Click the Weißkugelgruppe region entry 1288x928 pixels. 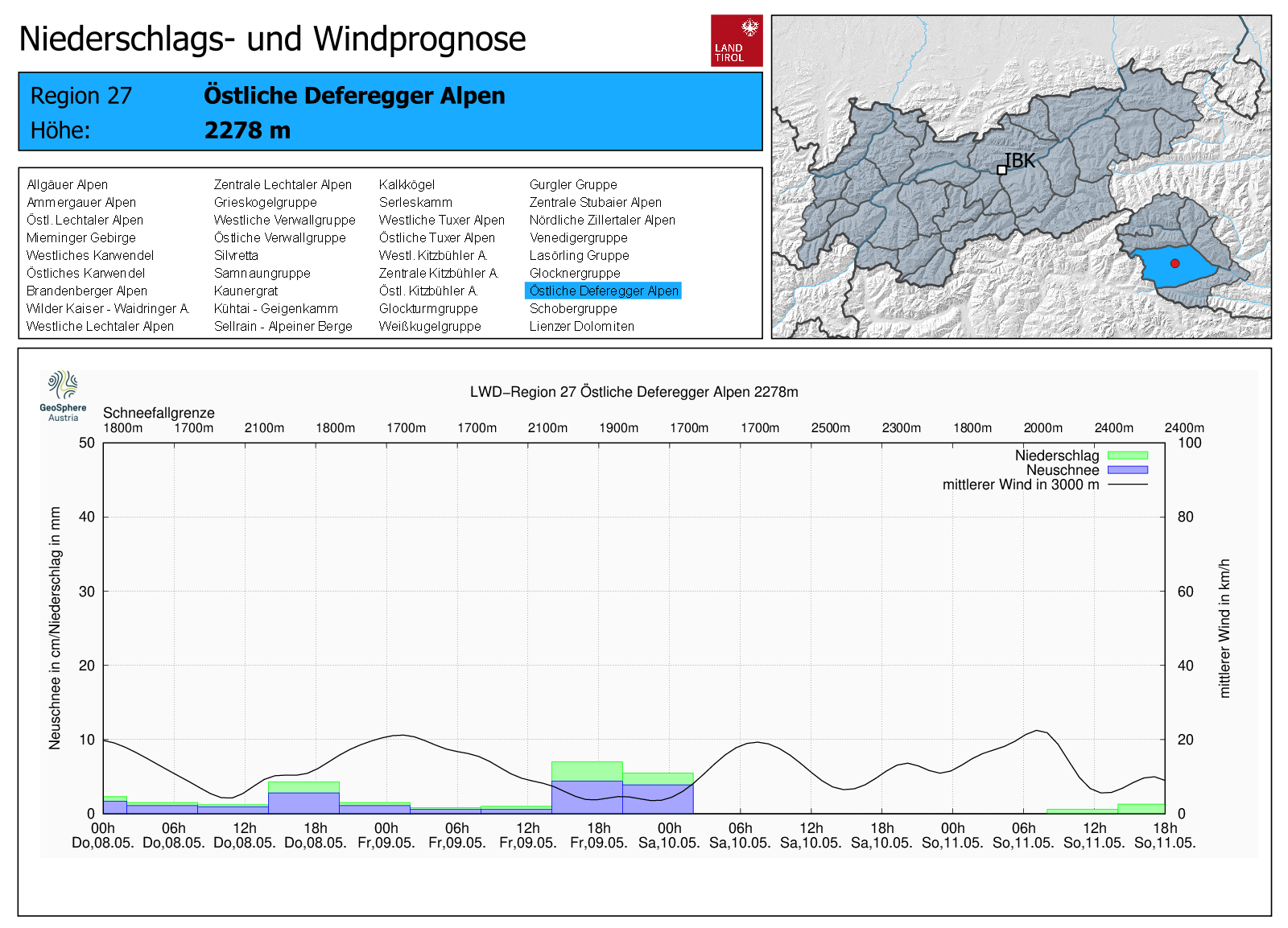point(430,326)
